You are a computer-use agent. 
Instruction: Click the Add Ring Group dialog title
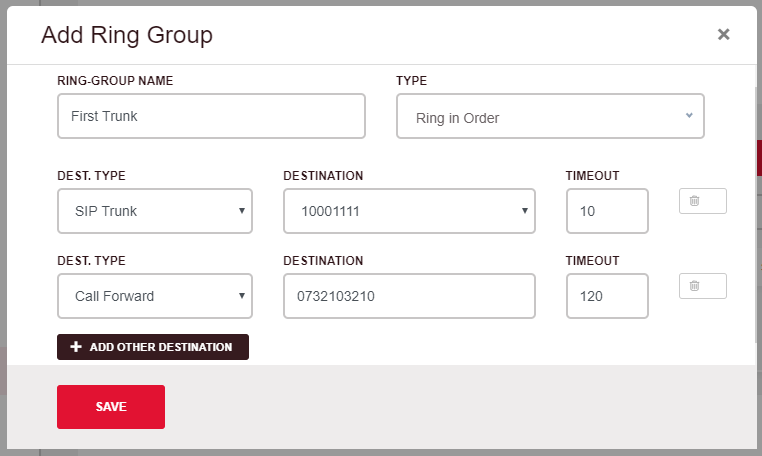coord(127,35)
